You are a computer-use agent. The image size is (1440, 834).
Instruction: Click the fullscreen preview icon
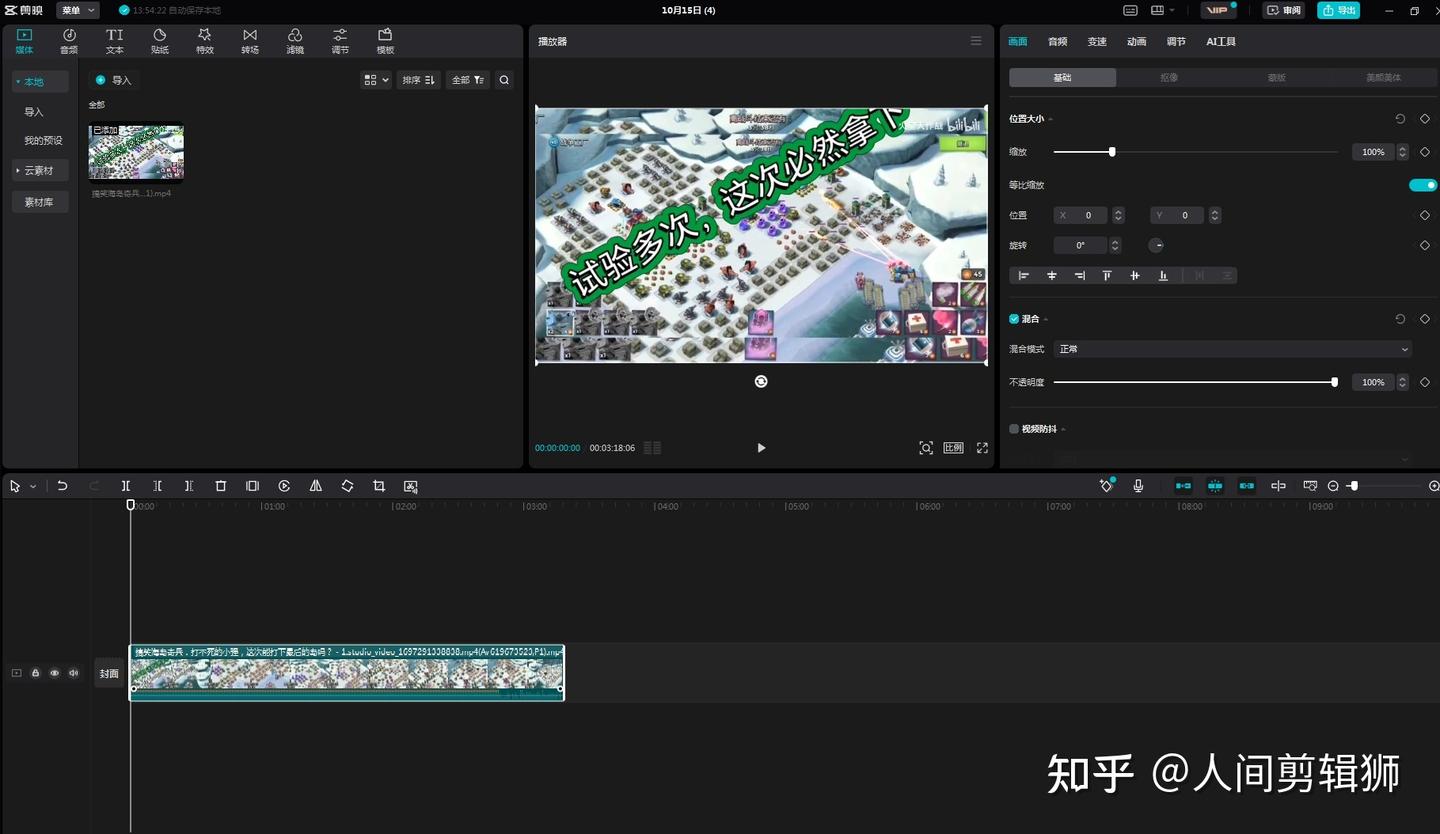pyautogui.click(x=982, y=448)
